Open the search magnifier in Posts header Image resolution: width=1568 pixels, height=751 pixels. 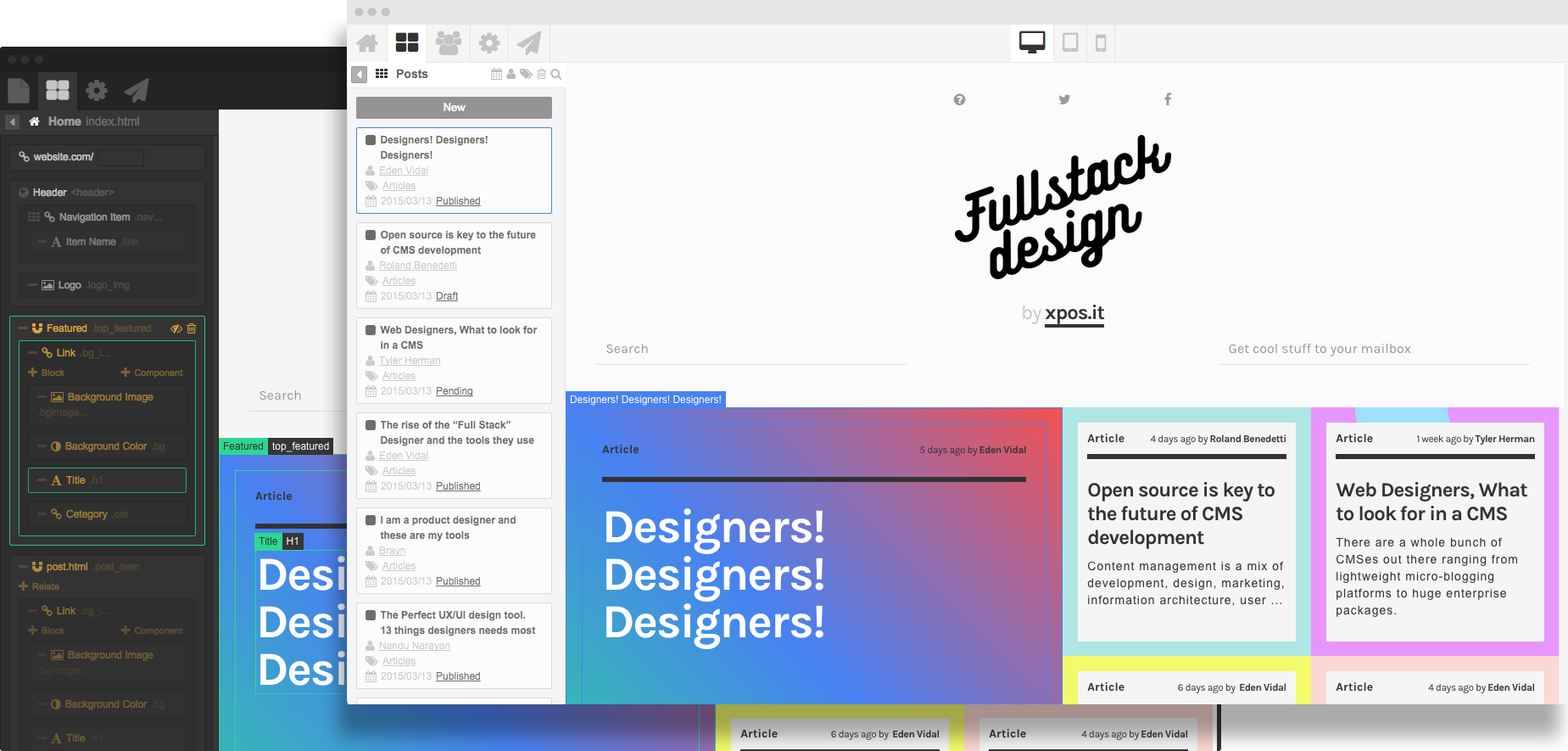(x=556, y=74)
